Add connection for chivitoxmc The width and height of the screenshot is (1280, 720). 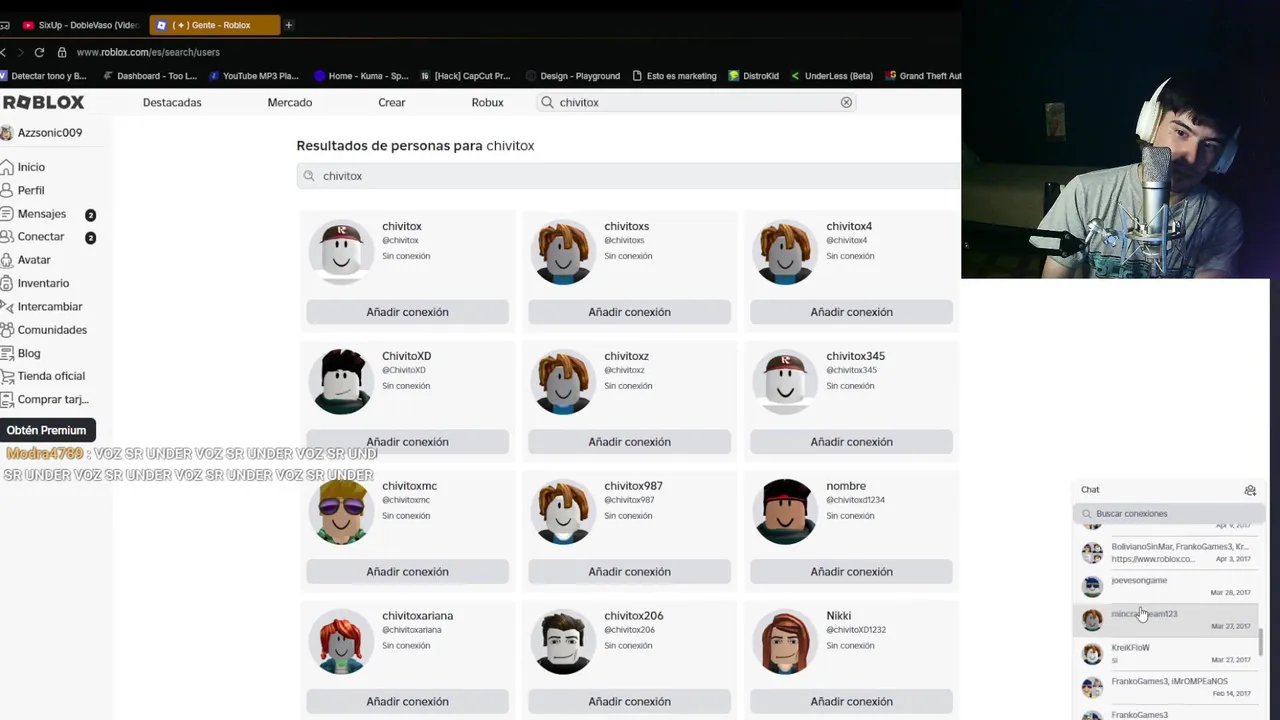point(407,572)
